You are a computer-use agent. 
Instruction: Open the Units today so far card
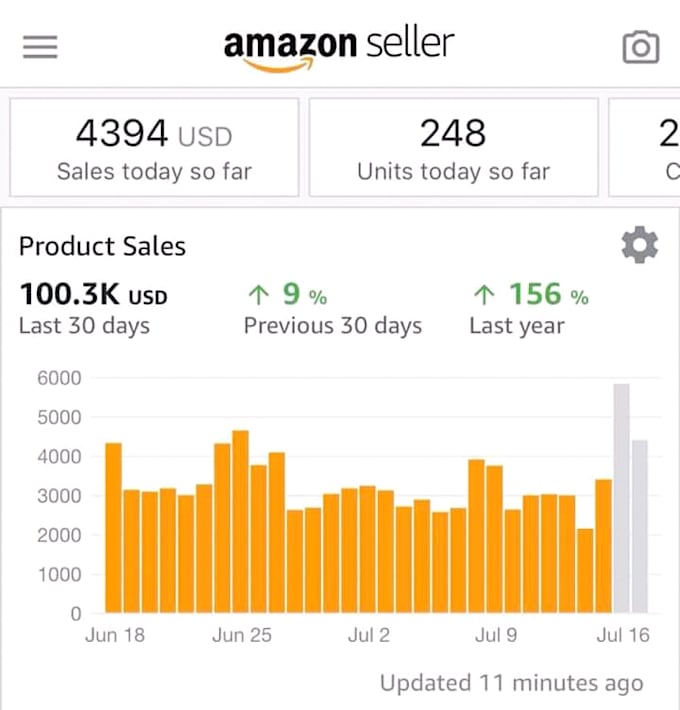point(453,147)
